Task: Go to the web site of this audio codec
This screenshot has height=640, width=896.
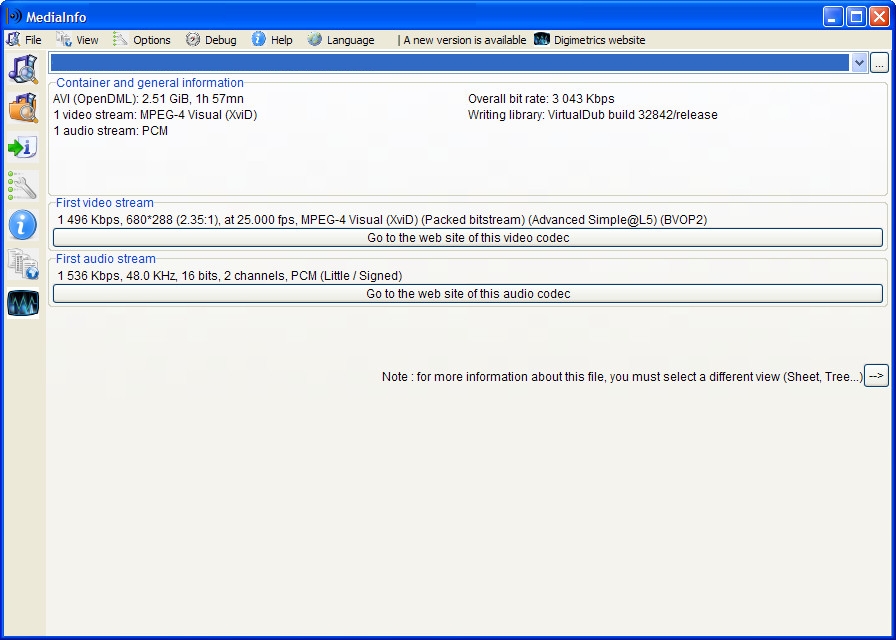Action: (468, 294)
